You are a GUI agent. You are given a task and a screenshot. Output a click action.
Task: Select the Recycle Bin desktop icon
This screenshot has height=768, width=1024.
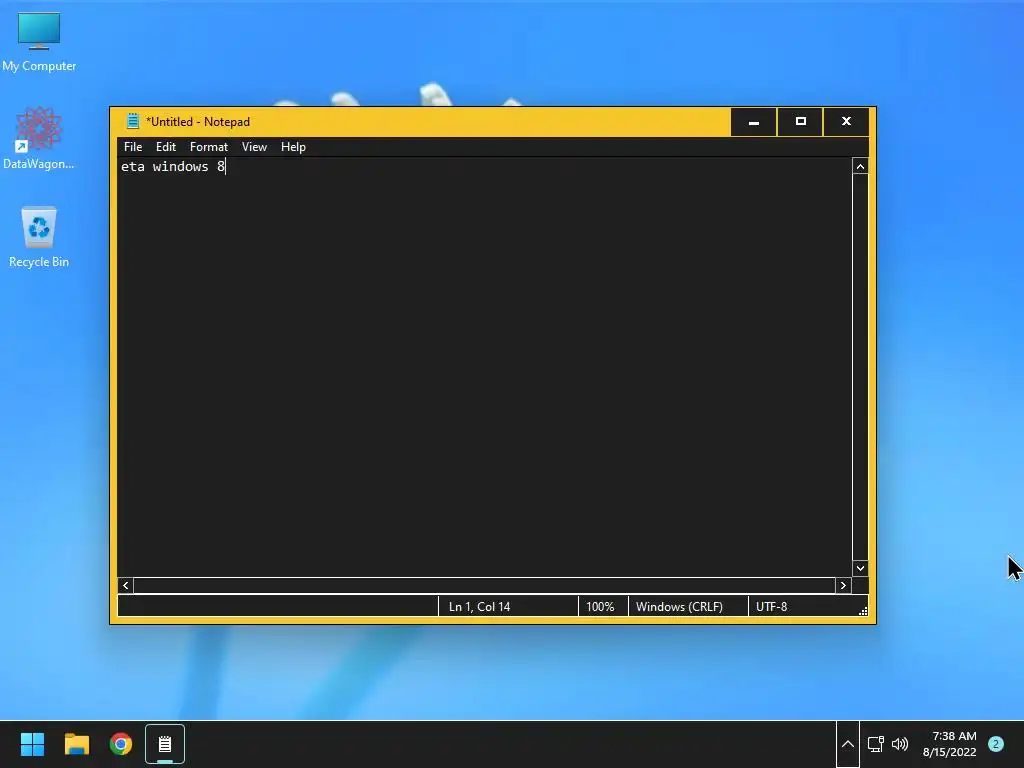(39, 236)
